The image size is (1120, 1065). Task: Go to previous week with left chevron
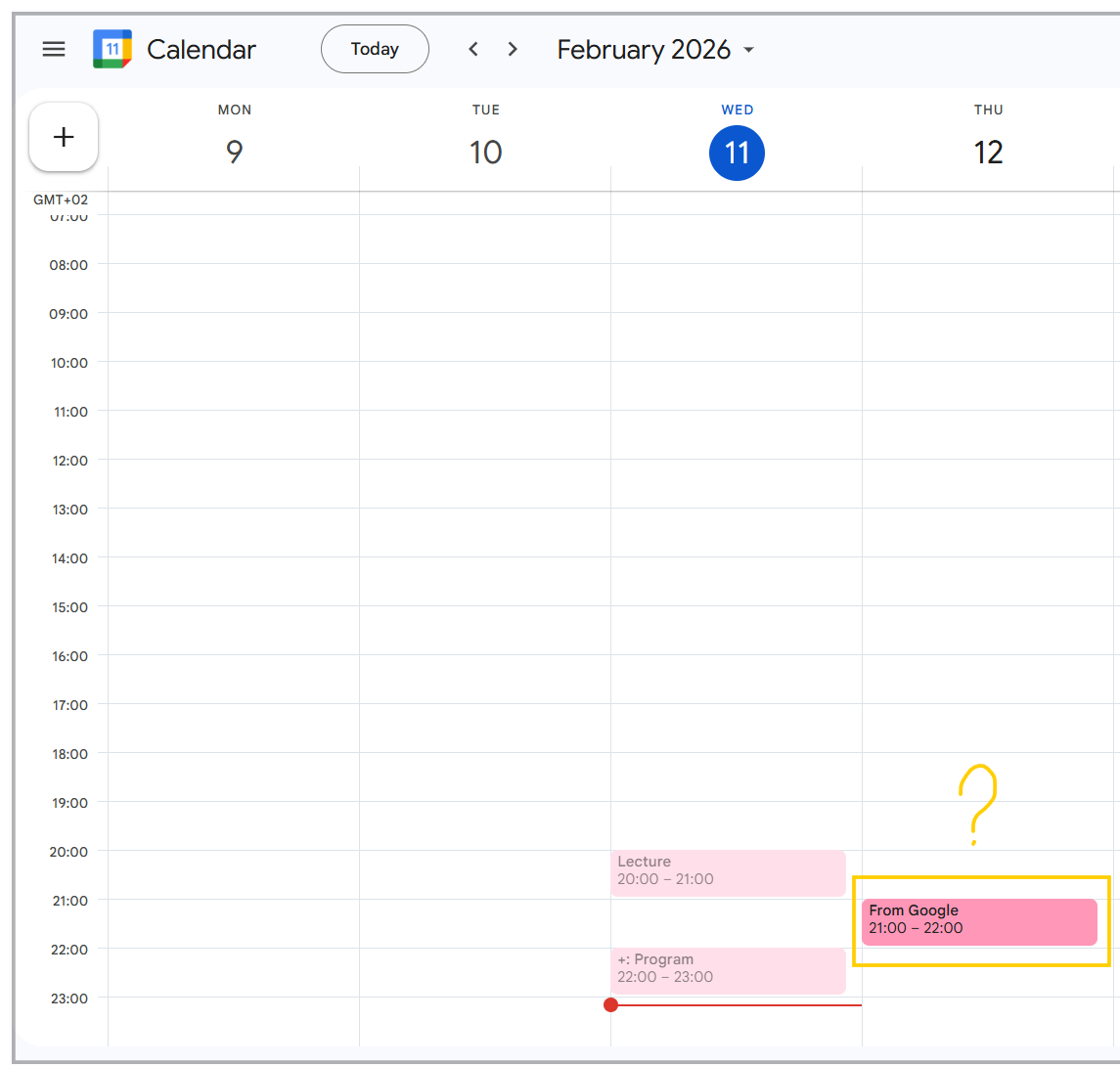pyautogui.click(x=473, y=49)
